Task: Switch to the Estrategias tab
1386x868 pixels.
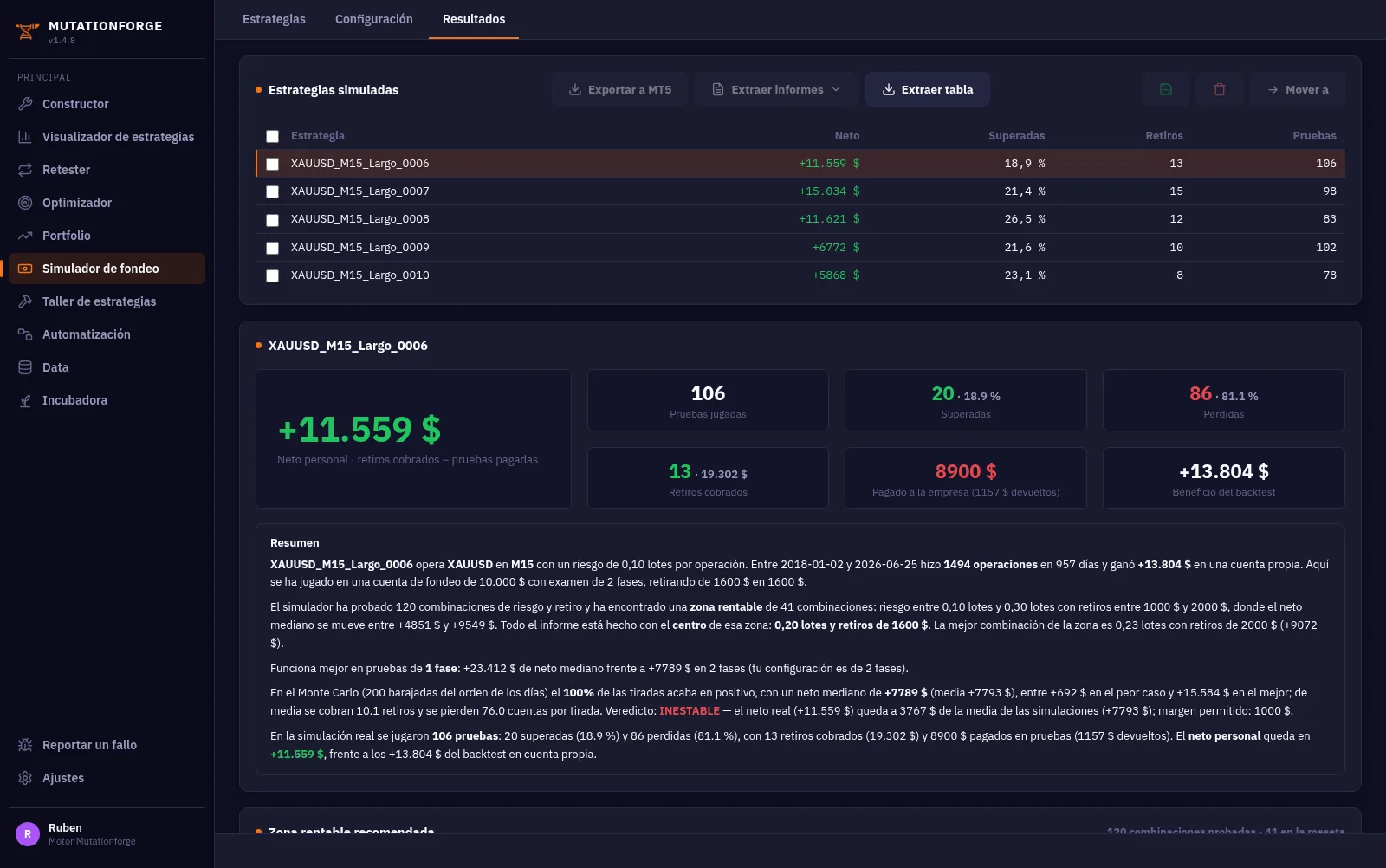Action: [274, 19]
